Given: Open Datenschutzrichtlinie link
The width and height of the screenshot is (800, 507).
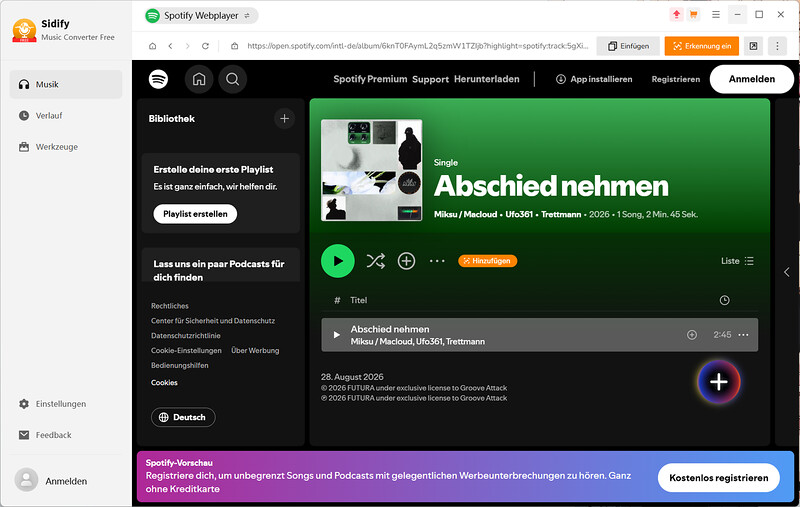Looking at the screenshot, I should coord(186,336).
